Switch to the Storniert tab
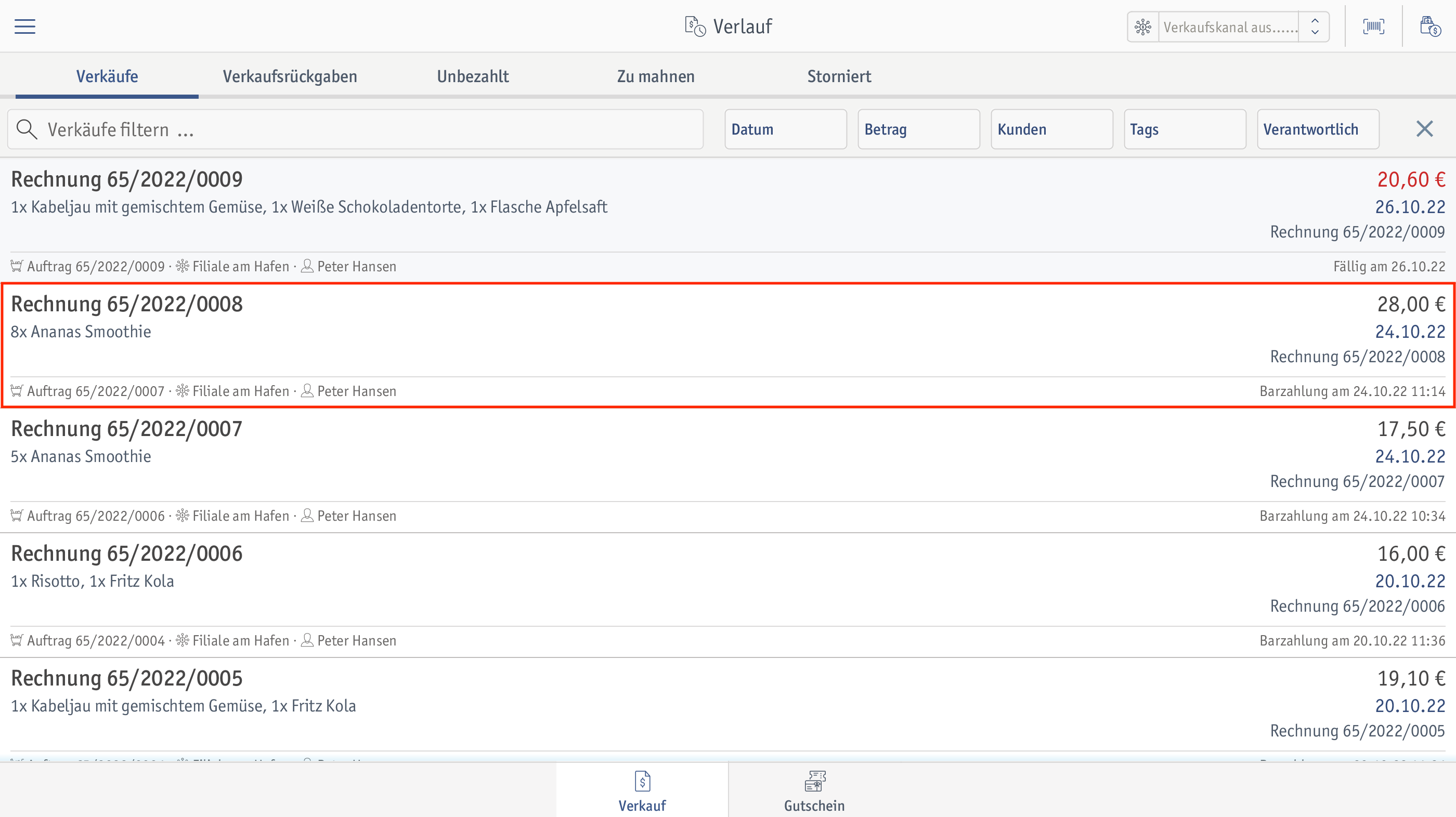This screenshot has width=1456, height=817. pyautogui.click(x=839, y=76)
